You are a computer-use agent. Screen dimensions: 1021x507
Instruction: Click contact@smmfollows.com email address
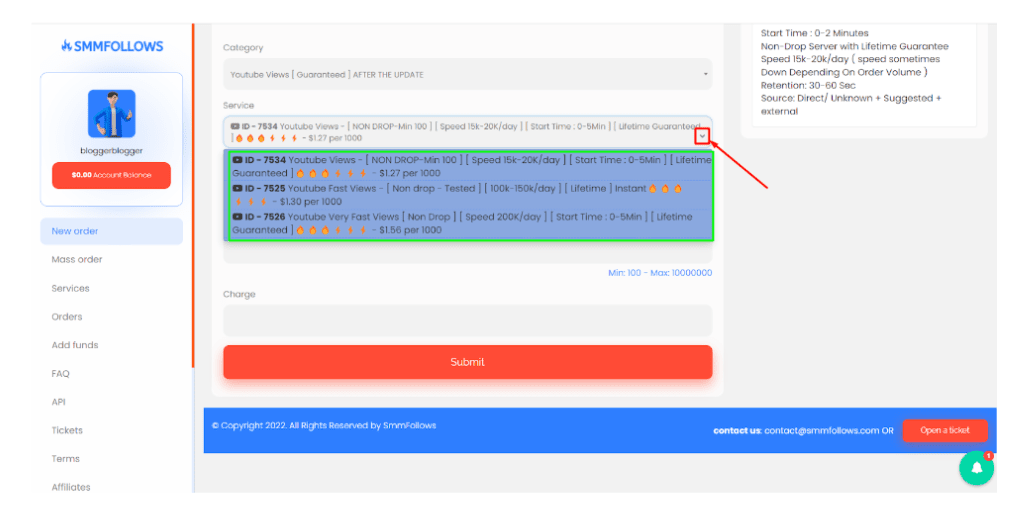click(822, 430)
